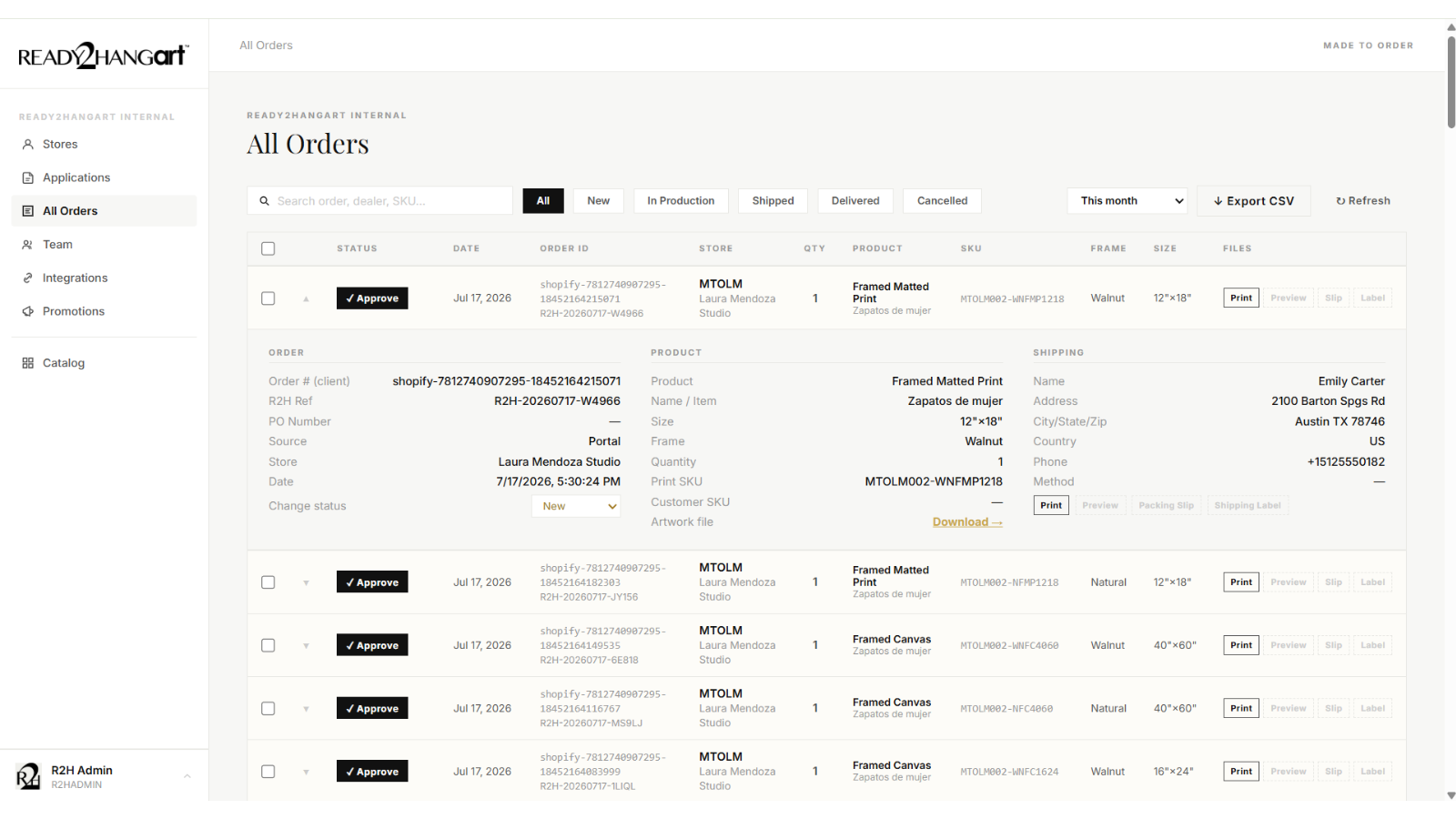Viewport: 1456px width, 819px height.
Task: Approve order R2H-20260717-W4966
Action: pos(372,298)
